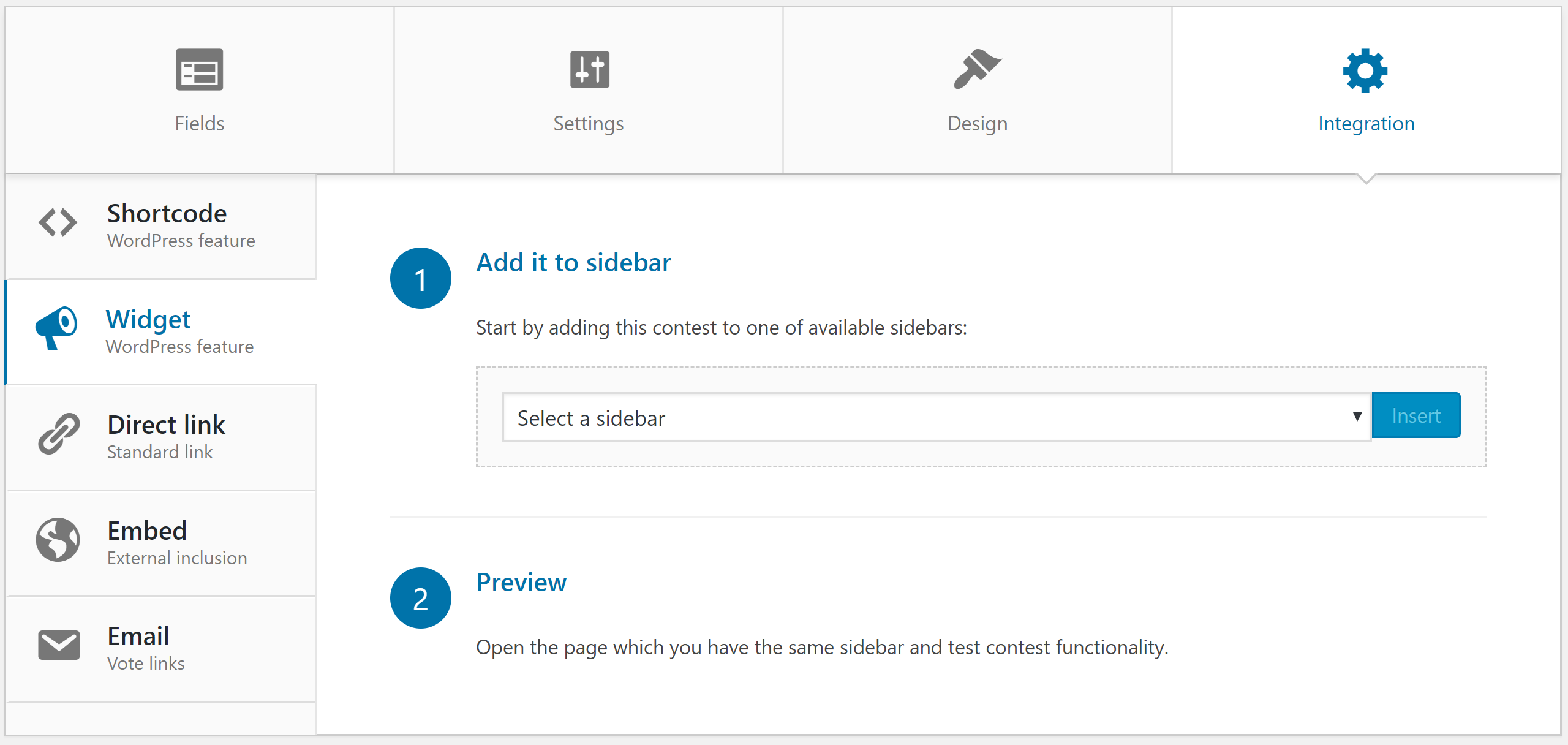Switch to the Fields tab
Image resolution: width=1568 pixels, height=745 pixels.
pos(200,124)
